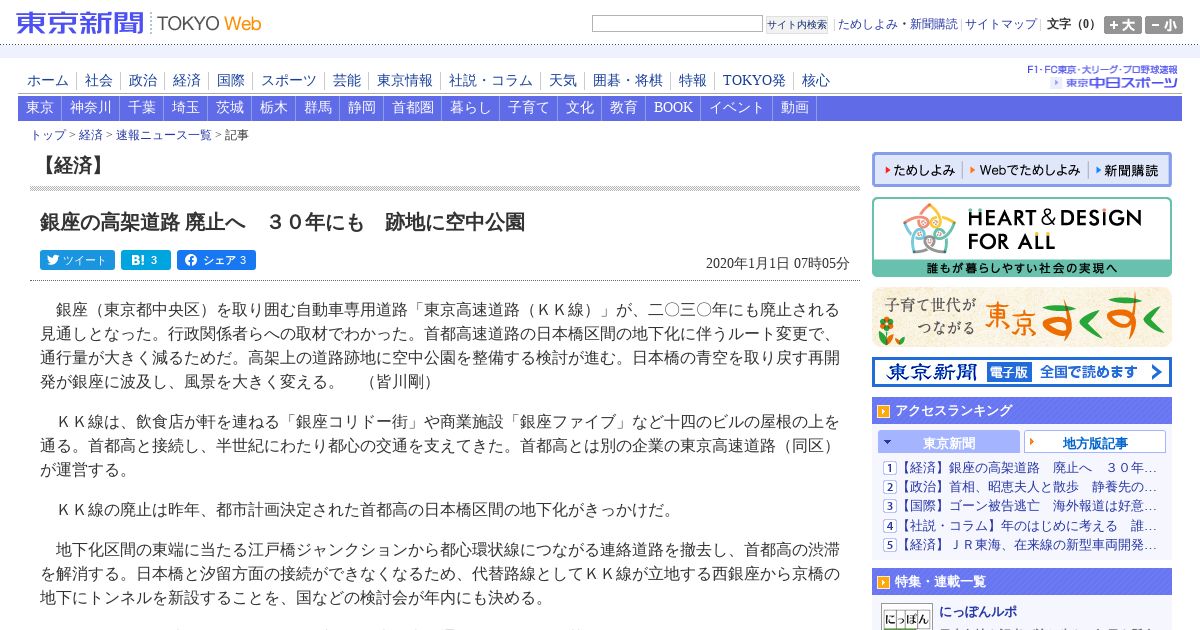This screenshot has height=630, width=1200.
Task: Select the 栃木 region tab
Action: [274, 108]
